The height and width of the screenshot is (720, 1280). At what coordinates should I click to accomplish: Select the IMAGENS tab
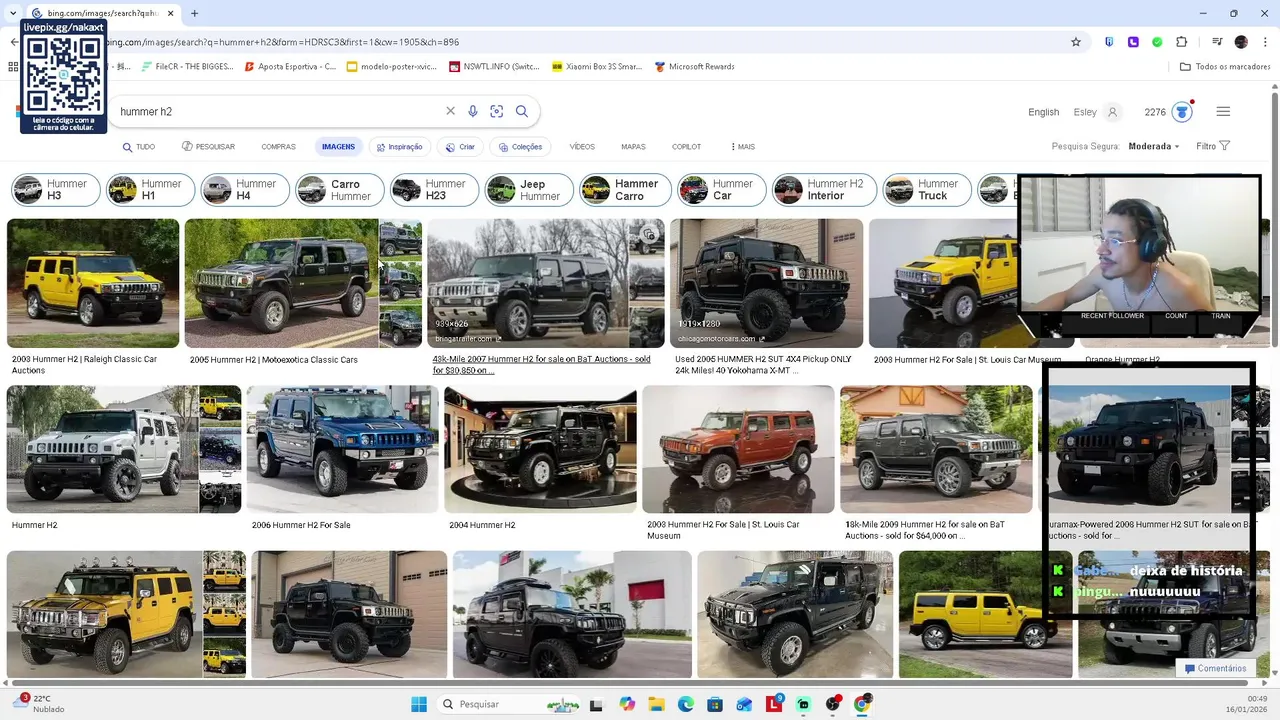tap(338, 147)
